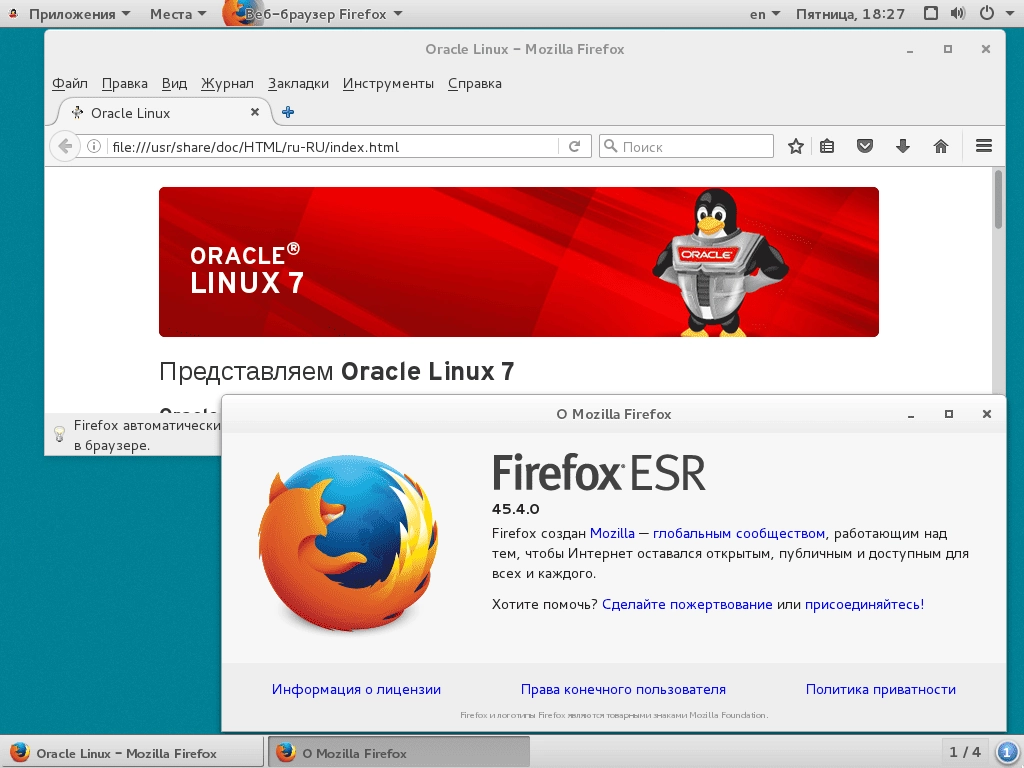This screenshot has width=1024, height=768.
Task: Maximize the About Mozilla Firefox dialog
Action: (949, 414)
